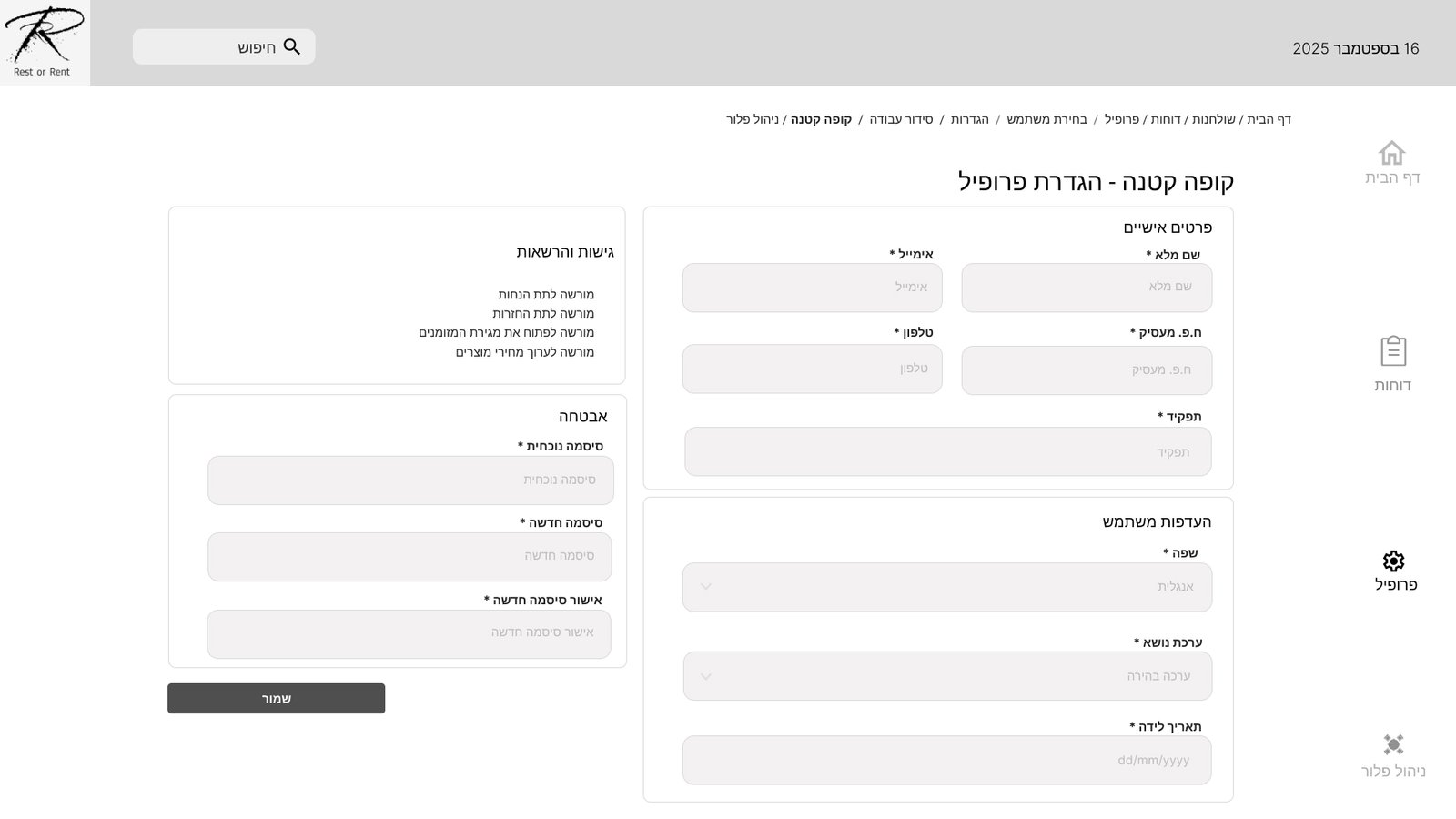Select the profile gear icon
The width and height of the screenshot is (1456, 819).
click(1393, 561)
